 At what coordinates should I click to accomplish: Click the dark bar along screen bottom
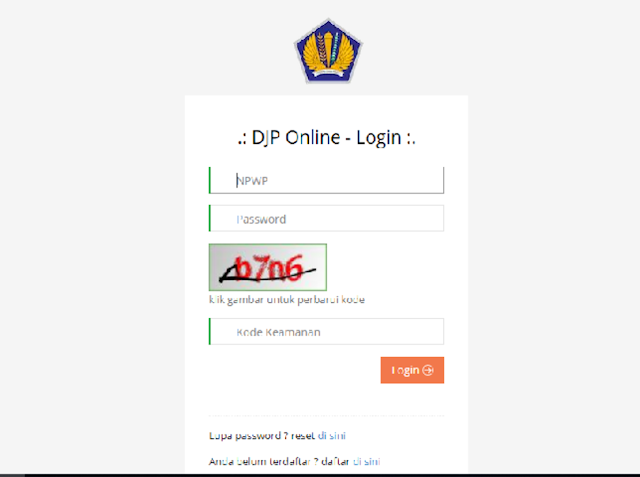click(320, 475)
